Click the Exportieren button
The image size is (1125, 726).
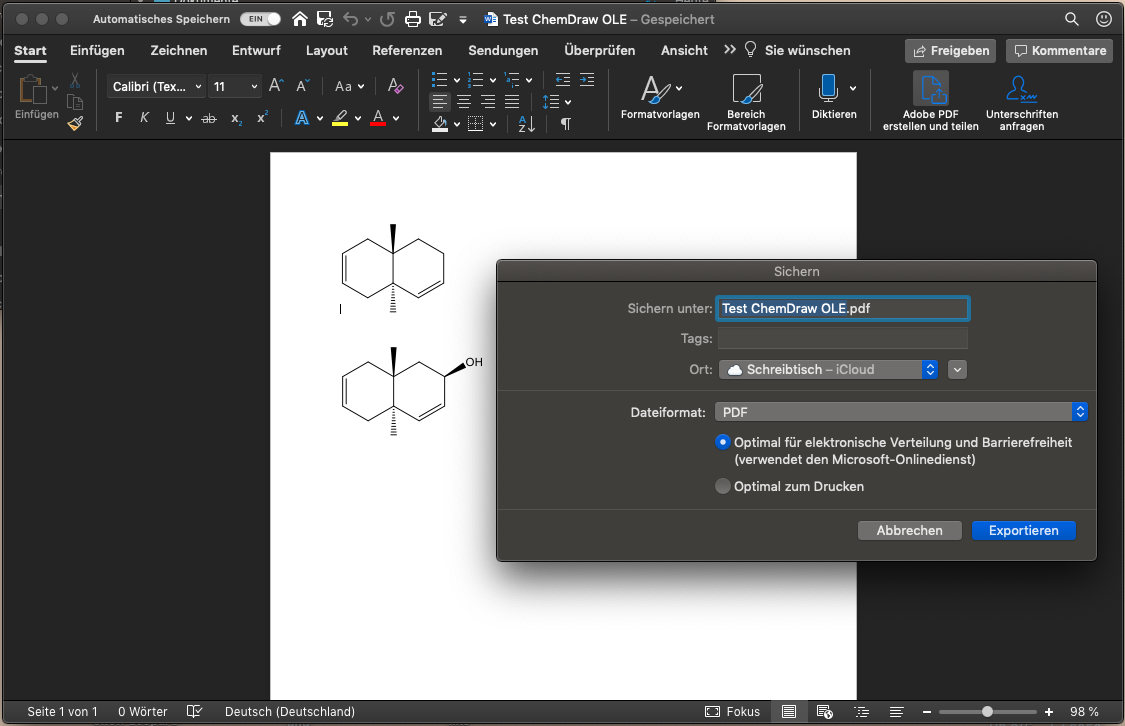click(1023, 530)
